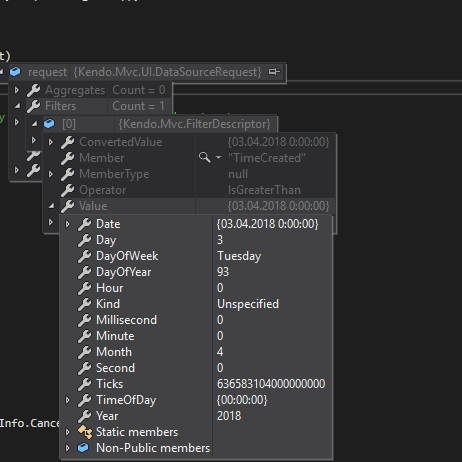Viewport: 462px width, 462px height.
Task: Expand the MemberType property
Action: point(51,174)
